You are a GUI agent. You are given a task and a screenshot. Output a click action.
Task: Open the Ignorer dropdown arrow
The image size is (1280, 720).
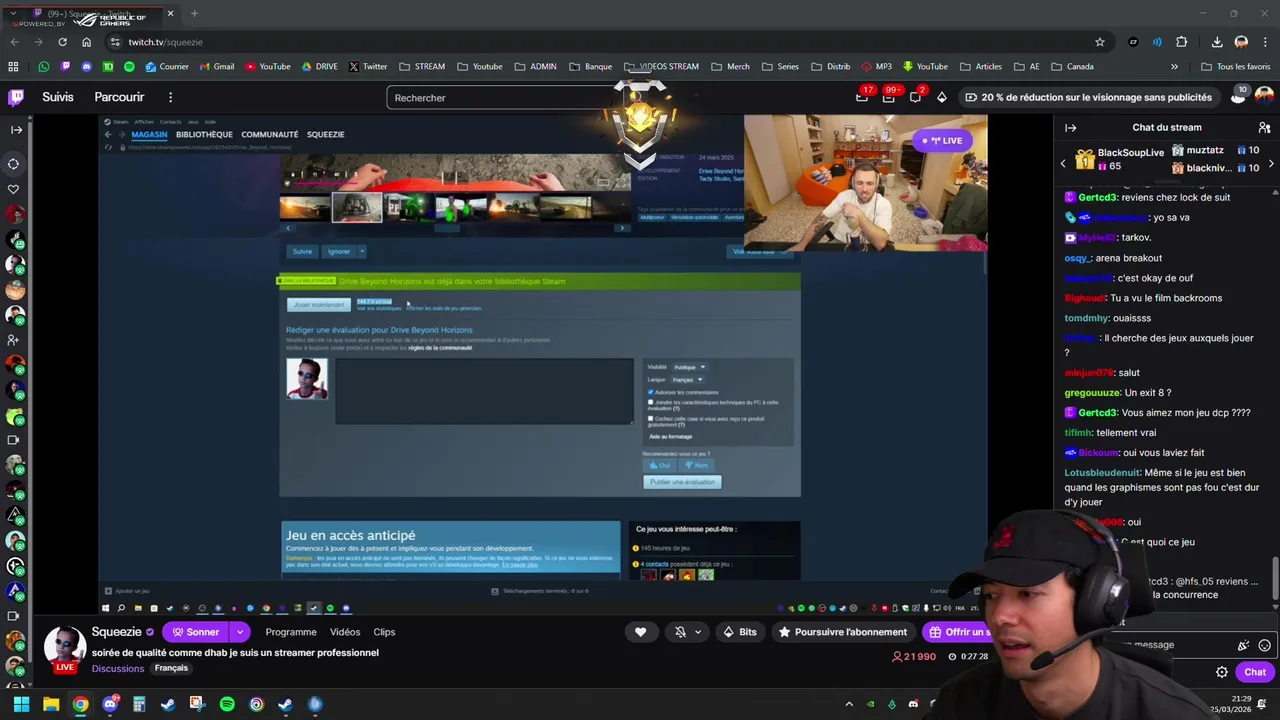(x=361, y=252)
